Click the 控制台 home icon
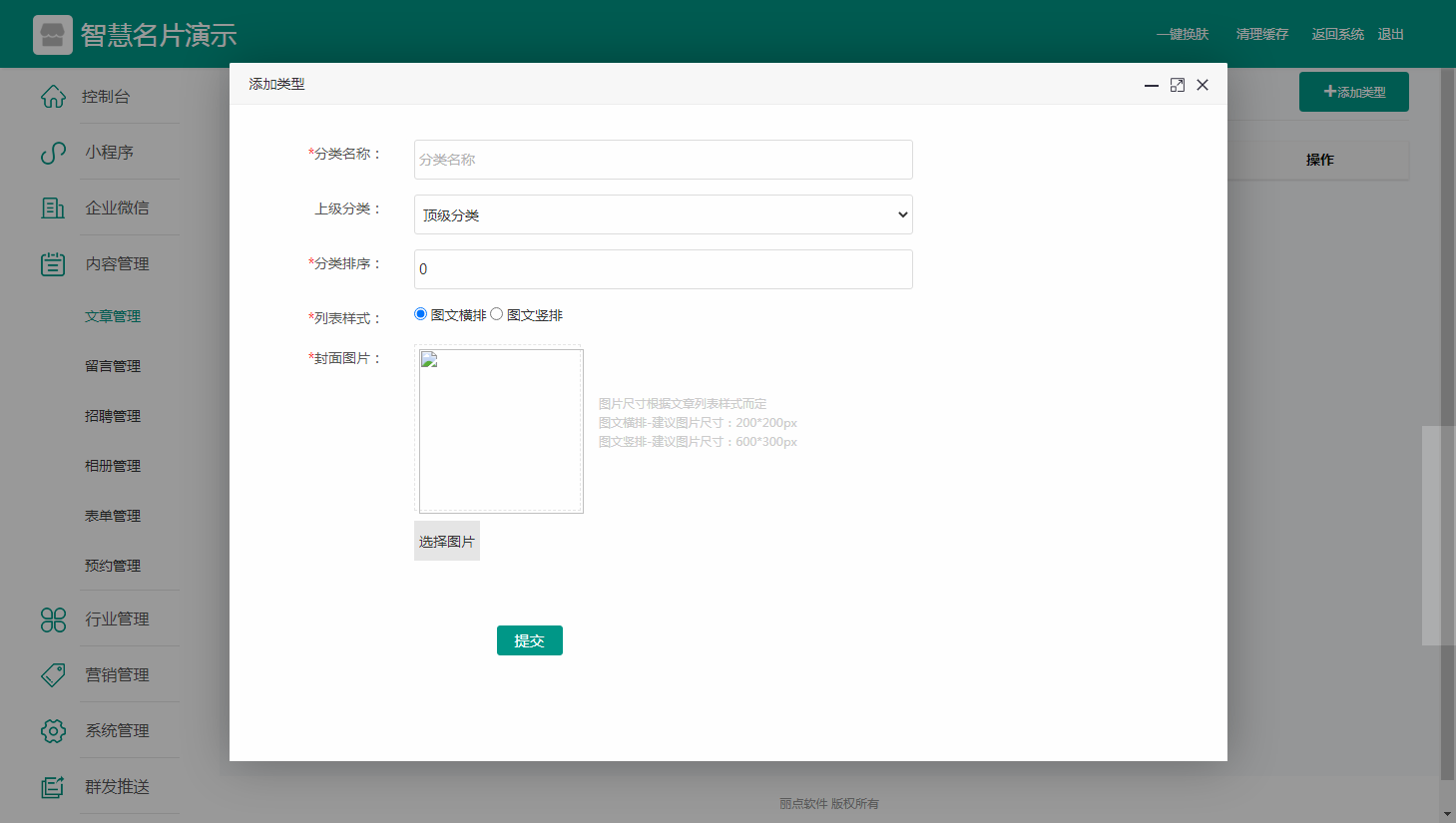Screen dimensions: 1456x823 pyautogui.click(x=53, y=97)
